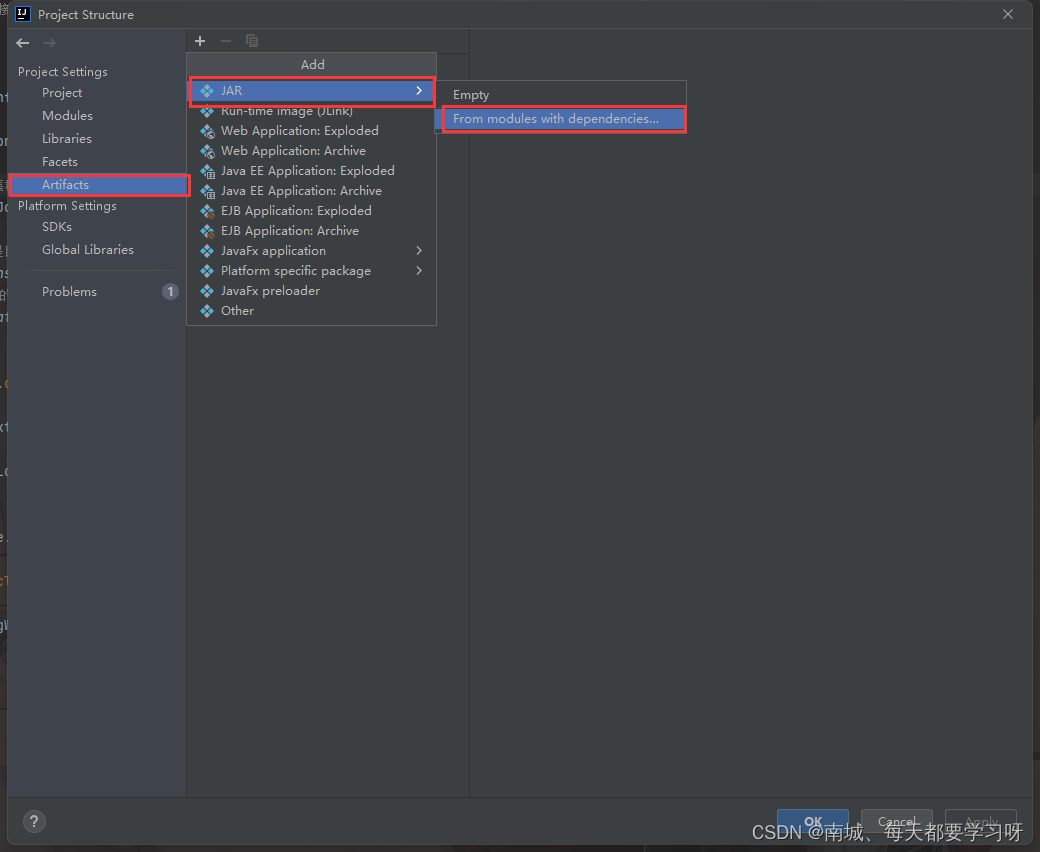Click the minus icon to remove artifact
Viewport: 1040px width, 852px height.
tap(225, 41)
